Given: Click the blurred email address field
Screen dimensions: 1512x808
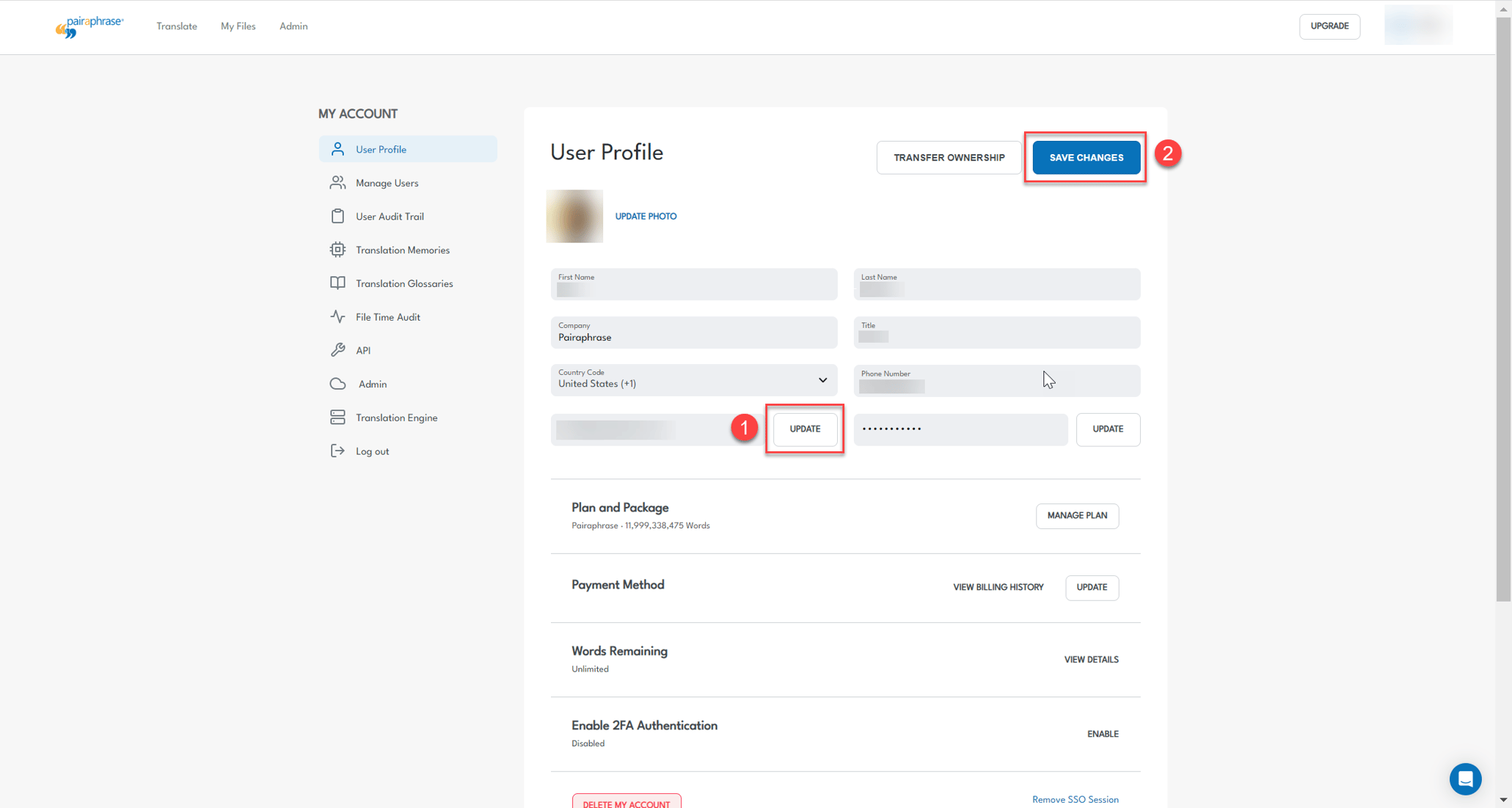Looking at the screenshot, I should tap(658, 429).
